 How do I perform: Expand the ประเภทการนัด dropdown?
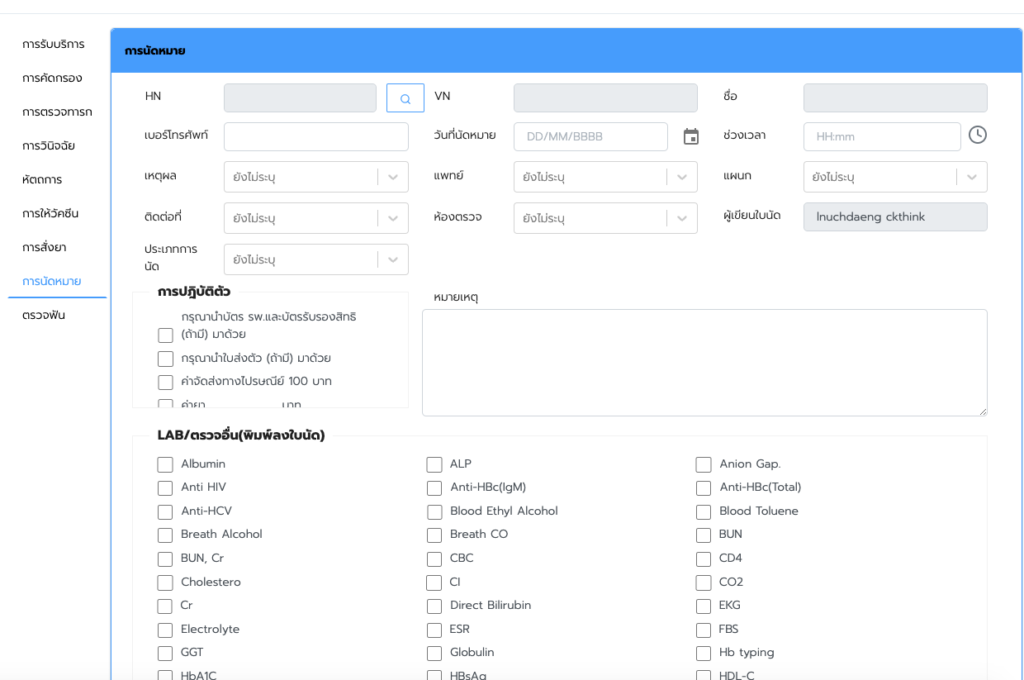pos(393,260)
